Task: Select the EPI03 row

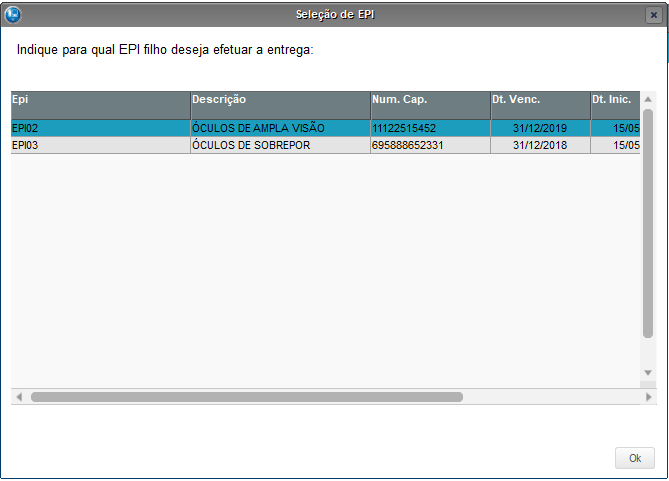Action: (100, 145)
